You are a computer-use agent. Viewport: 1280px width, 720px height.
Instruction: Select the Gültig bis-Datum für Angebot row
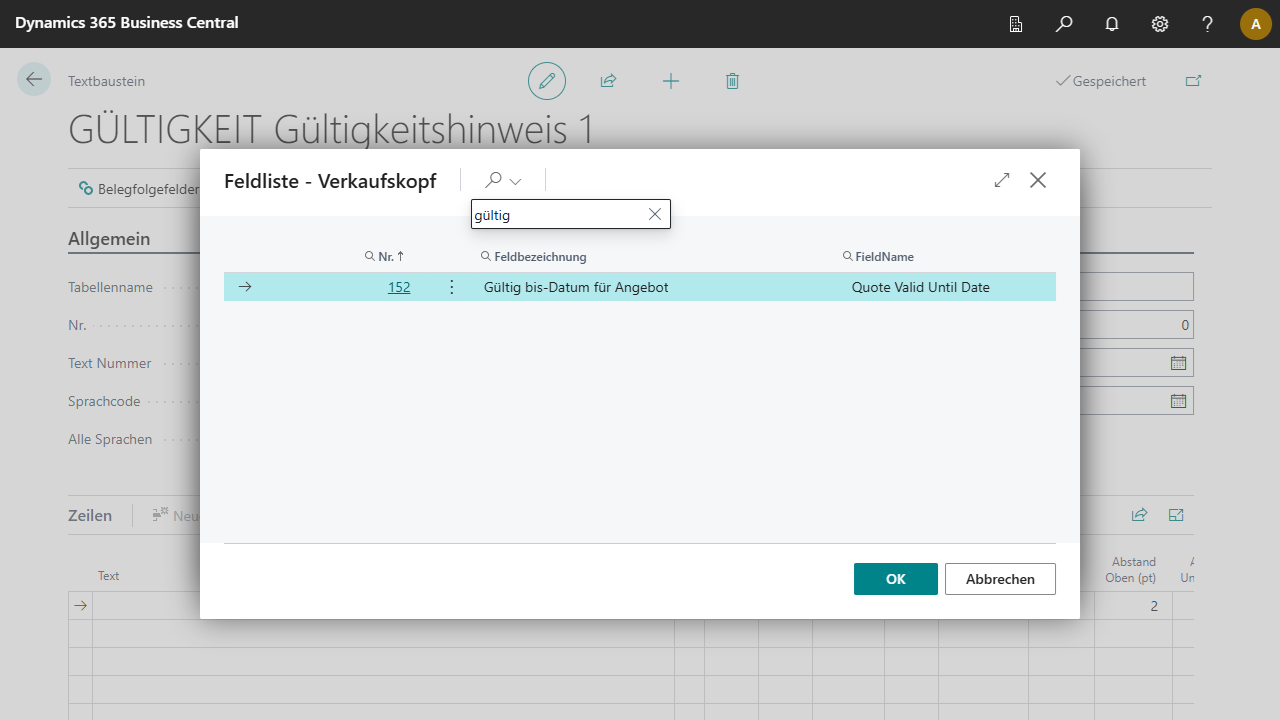[x=576, y=287]
